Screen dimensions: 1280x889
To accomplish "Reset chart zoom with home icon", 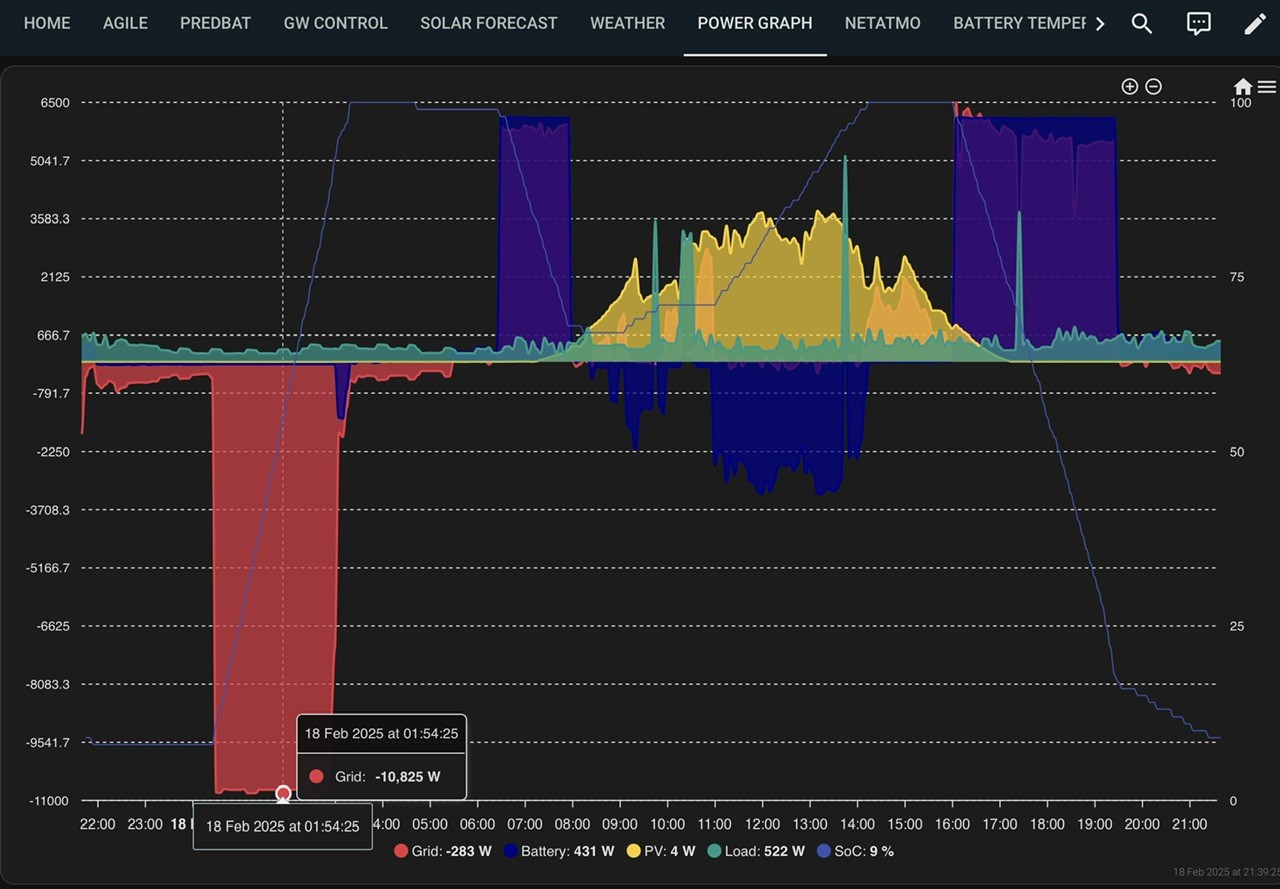I will coord(1243,87).
